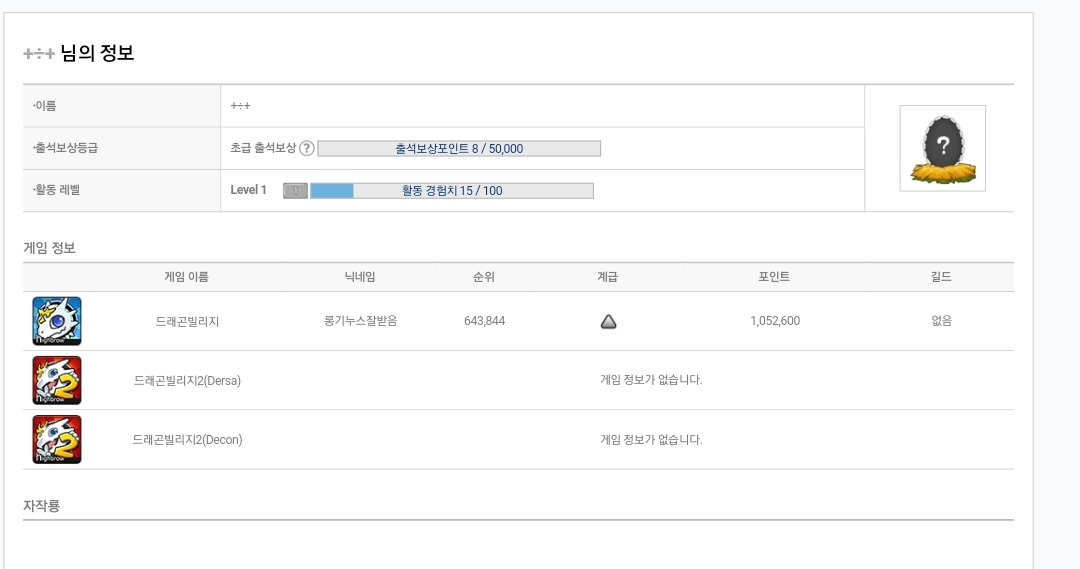
Task: Click the 드래곤빌리지 game icon
Action: [57, 321]
